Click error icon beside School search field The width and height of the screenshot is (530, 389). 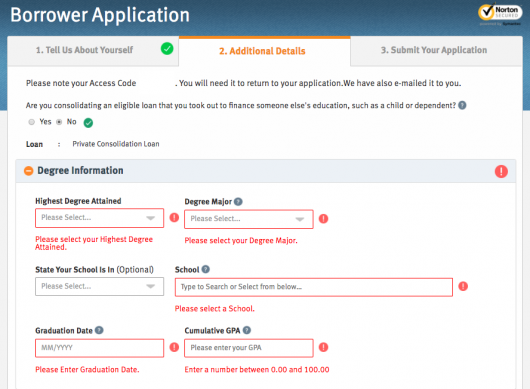[x=463, y=286]
